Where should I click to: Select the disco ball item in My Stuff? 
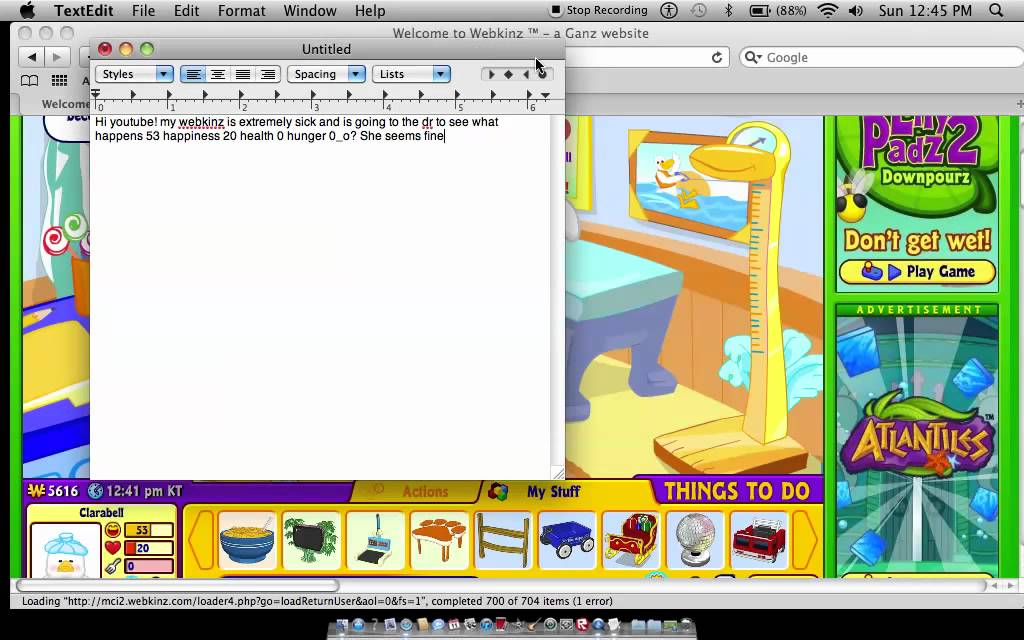695,539
